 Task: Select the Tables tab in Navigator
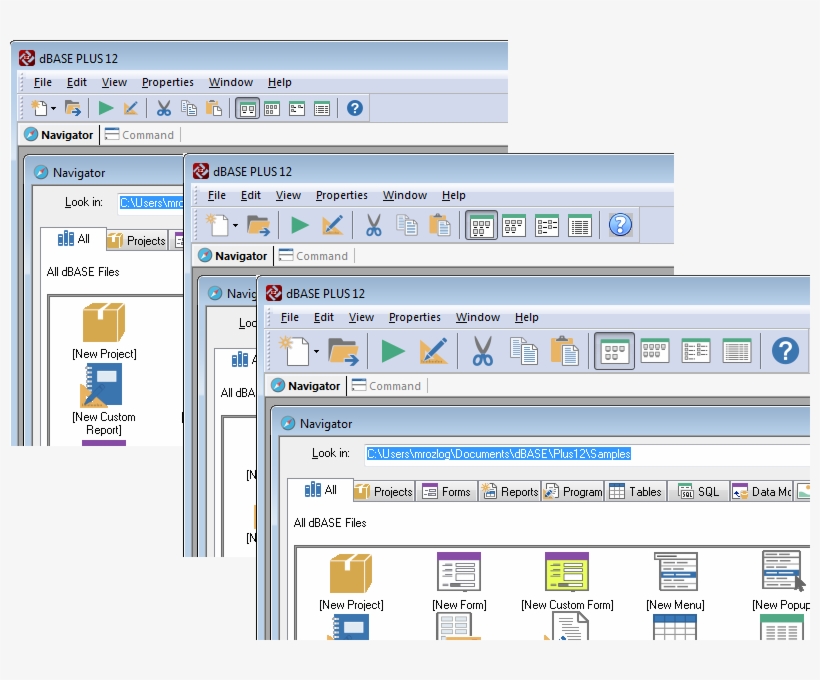pos(635,492)
